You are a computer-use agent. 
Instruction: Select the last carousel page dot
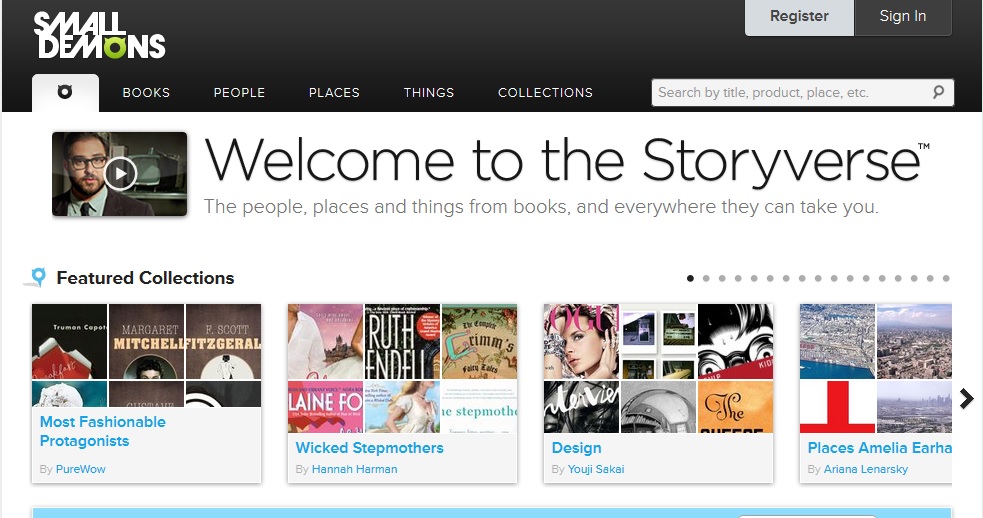[x=946, y=278]
